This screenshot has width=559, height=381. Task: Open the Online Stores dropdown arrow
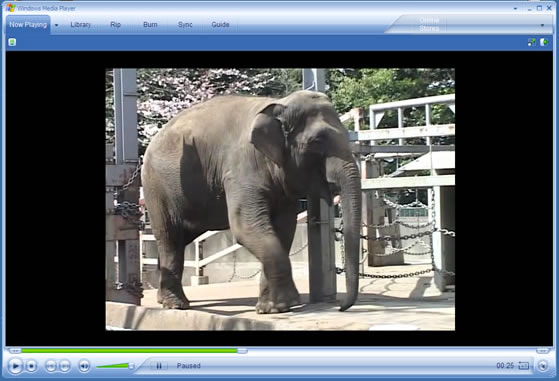tap(542, 25)
